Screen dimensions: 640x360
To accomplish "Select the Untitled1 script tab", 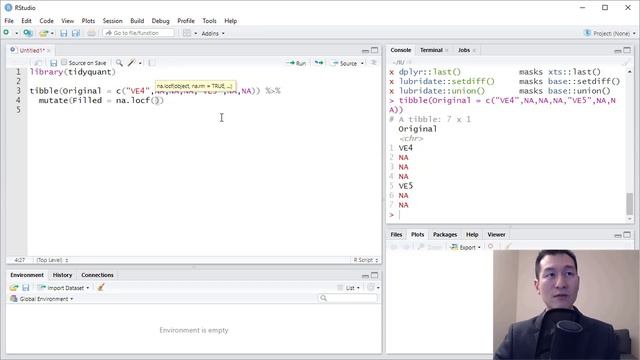I will (x=31, y=50).
